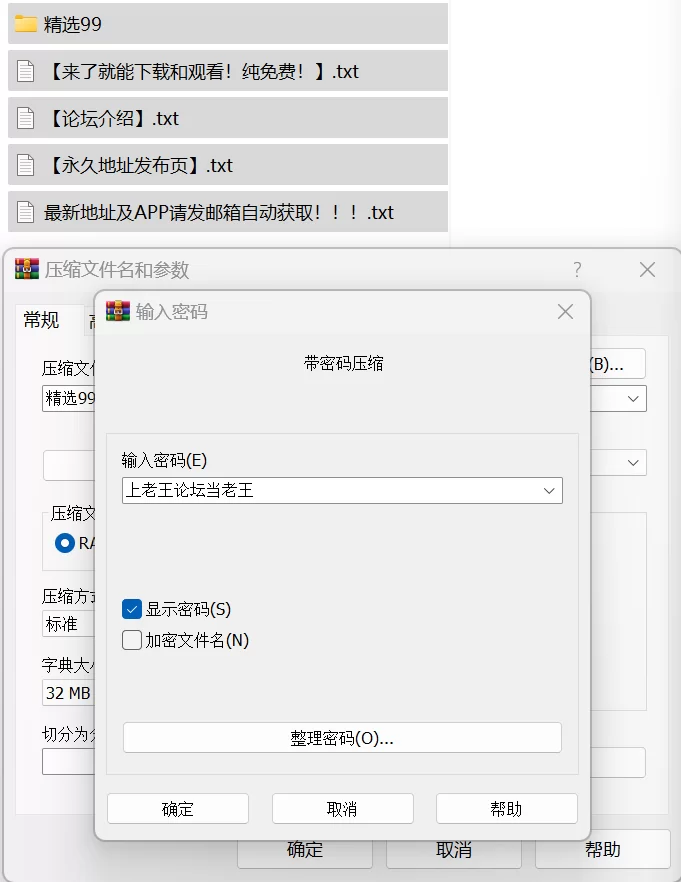Click the 永久地址发布页 text file icon

pyautogui.click(x=26, y=165)
